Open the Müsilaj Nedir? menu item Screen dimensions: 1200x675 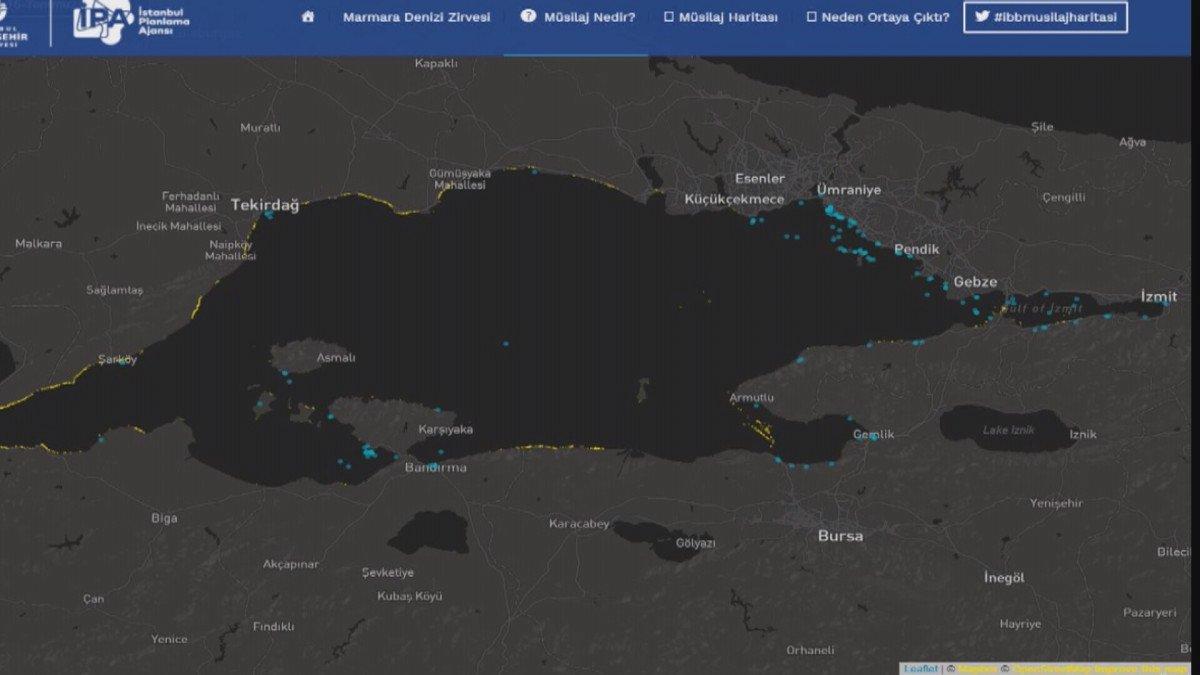(x=589, y=17)
